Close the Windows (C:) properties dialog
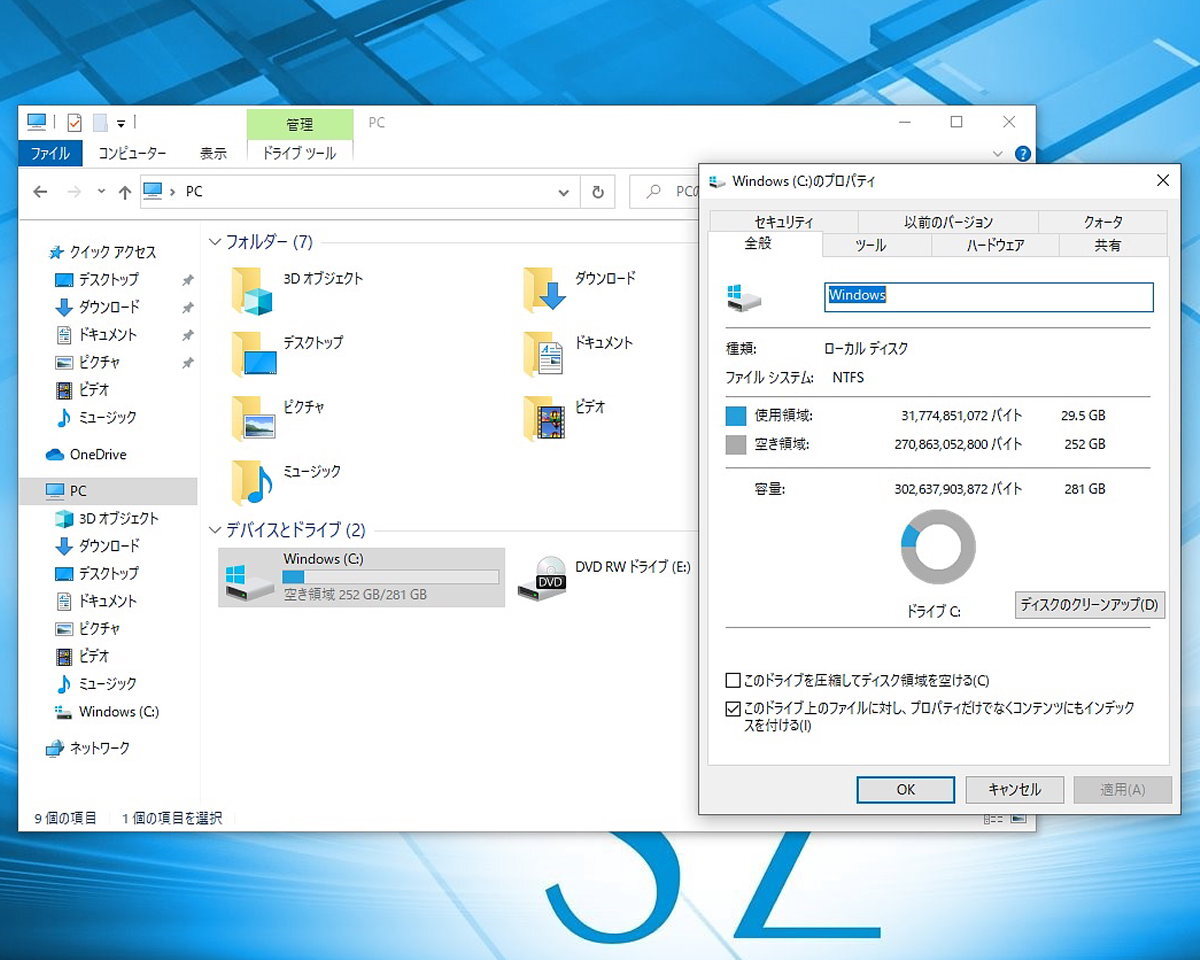 point(1162,181)
